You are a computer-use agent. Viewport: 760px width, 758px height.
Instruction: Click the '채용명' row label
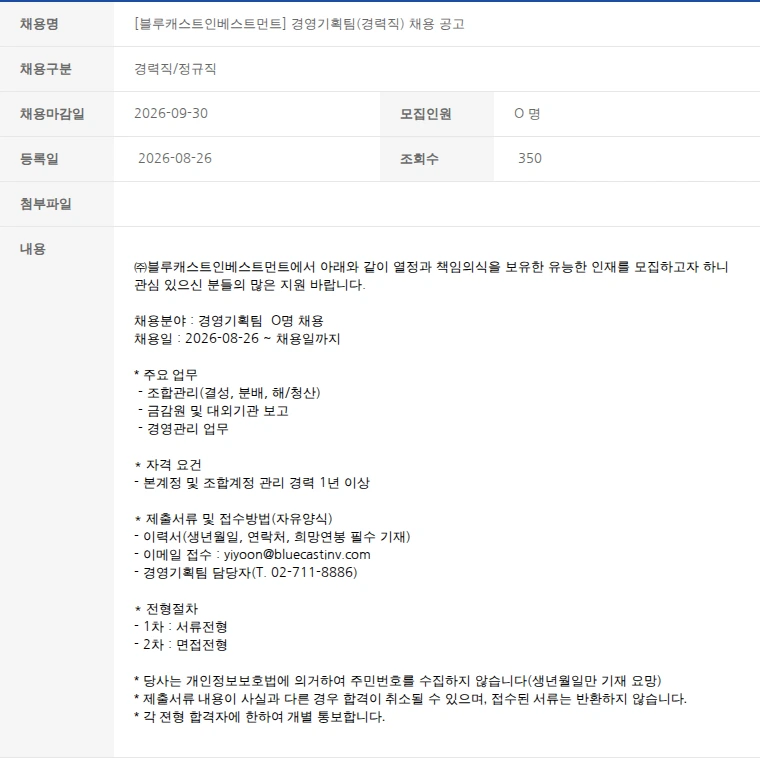pyautogui.click(x=39, y=24)
